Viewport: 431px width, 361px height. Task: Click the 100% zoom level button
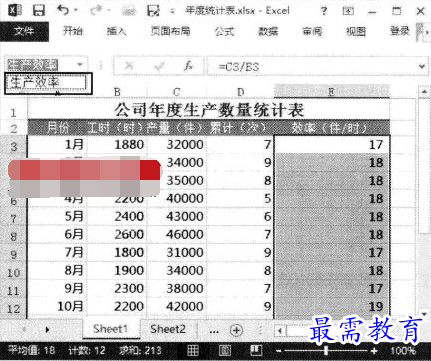pyautogui.click(x=402, y=351)
